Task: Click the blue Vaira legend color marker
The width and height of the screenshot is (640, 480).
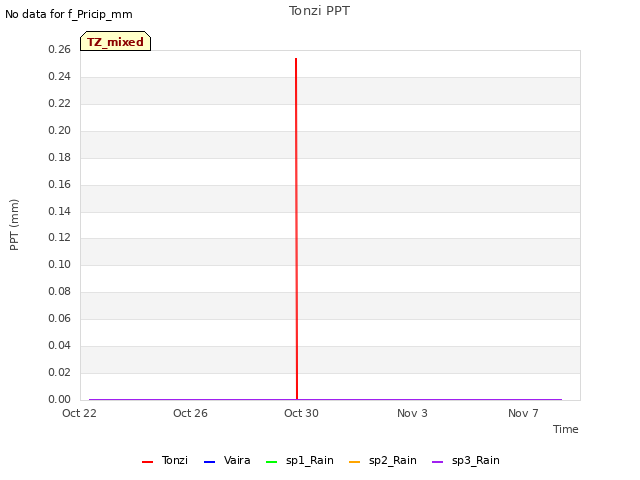Action: click(x=209, y=462)
